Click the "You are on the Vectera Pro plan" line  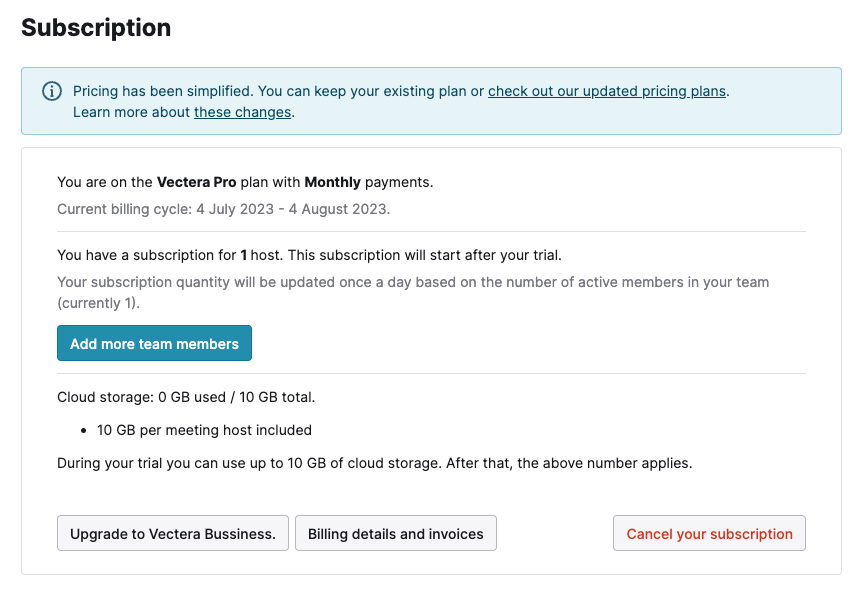click(x=245, y=182)
